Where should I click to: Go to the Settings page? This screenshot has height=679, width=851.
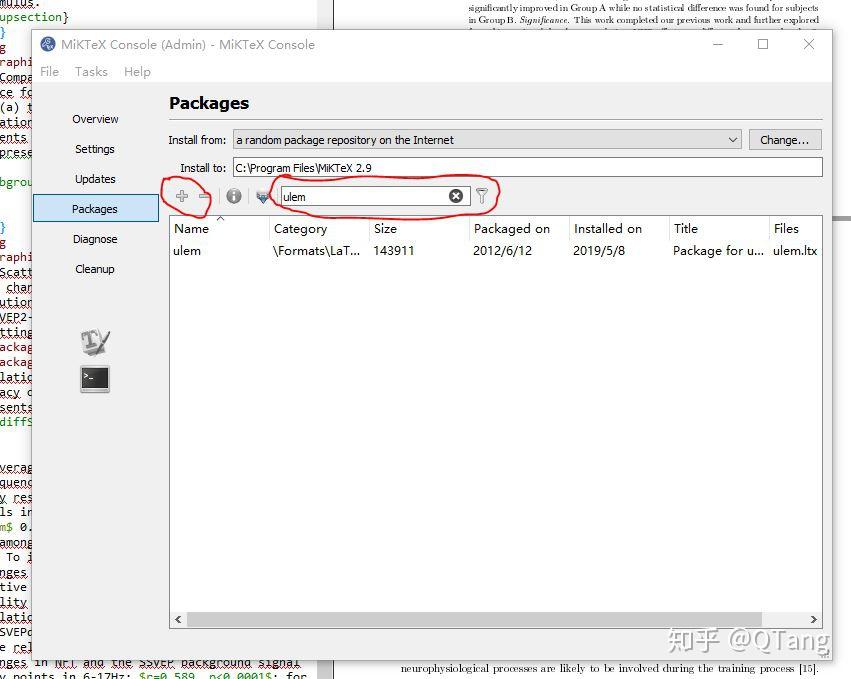click(96, 149)
